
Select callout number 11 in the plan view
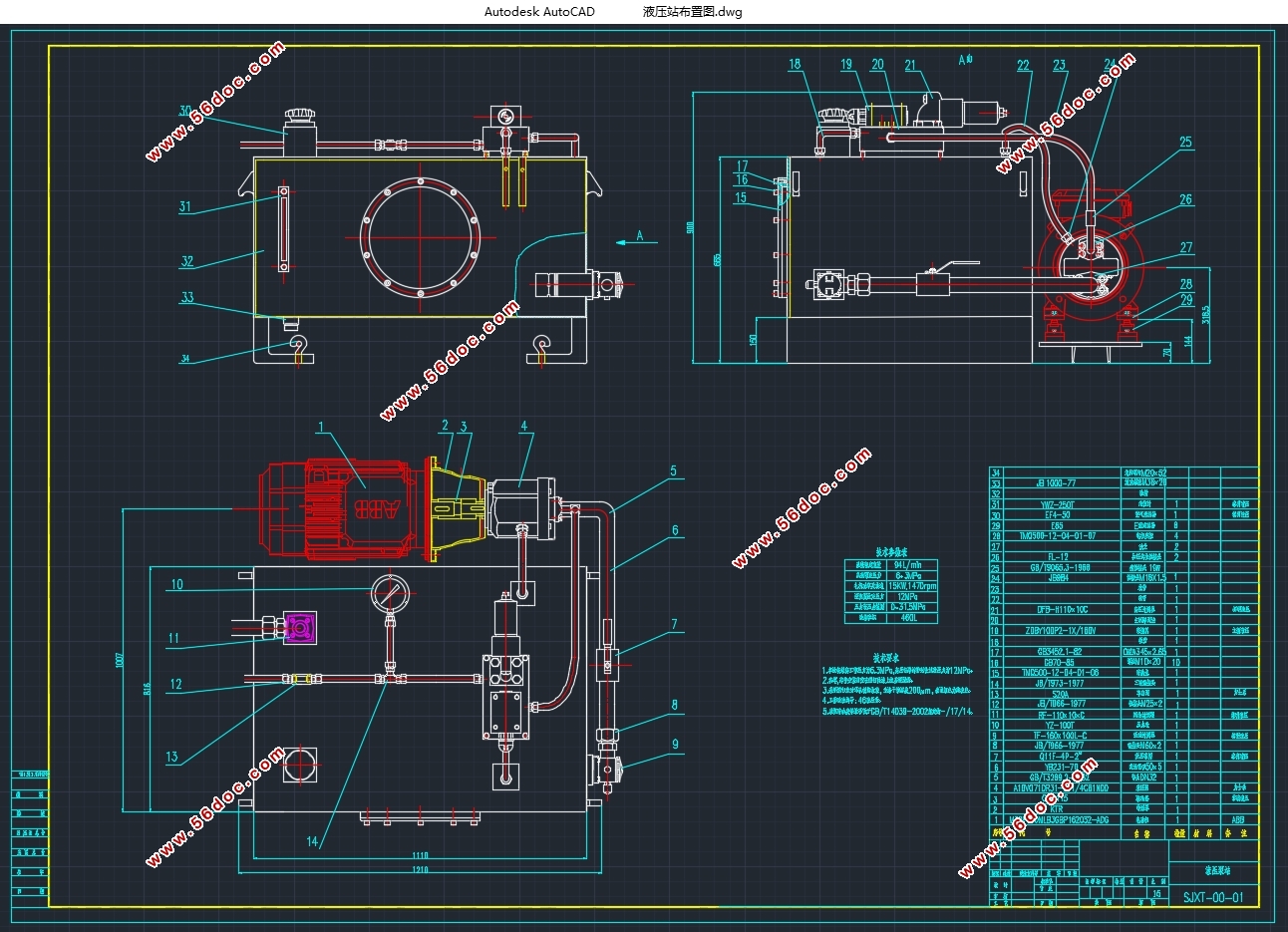click(173, 639)
